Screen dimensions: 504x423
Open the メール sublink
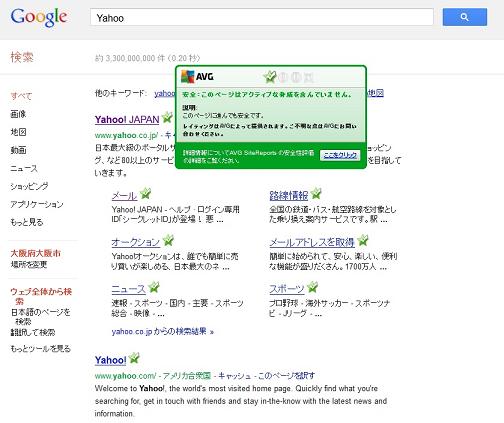pos(124,196)
